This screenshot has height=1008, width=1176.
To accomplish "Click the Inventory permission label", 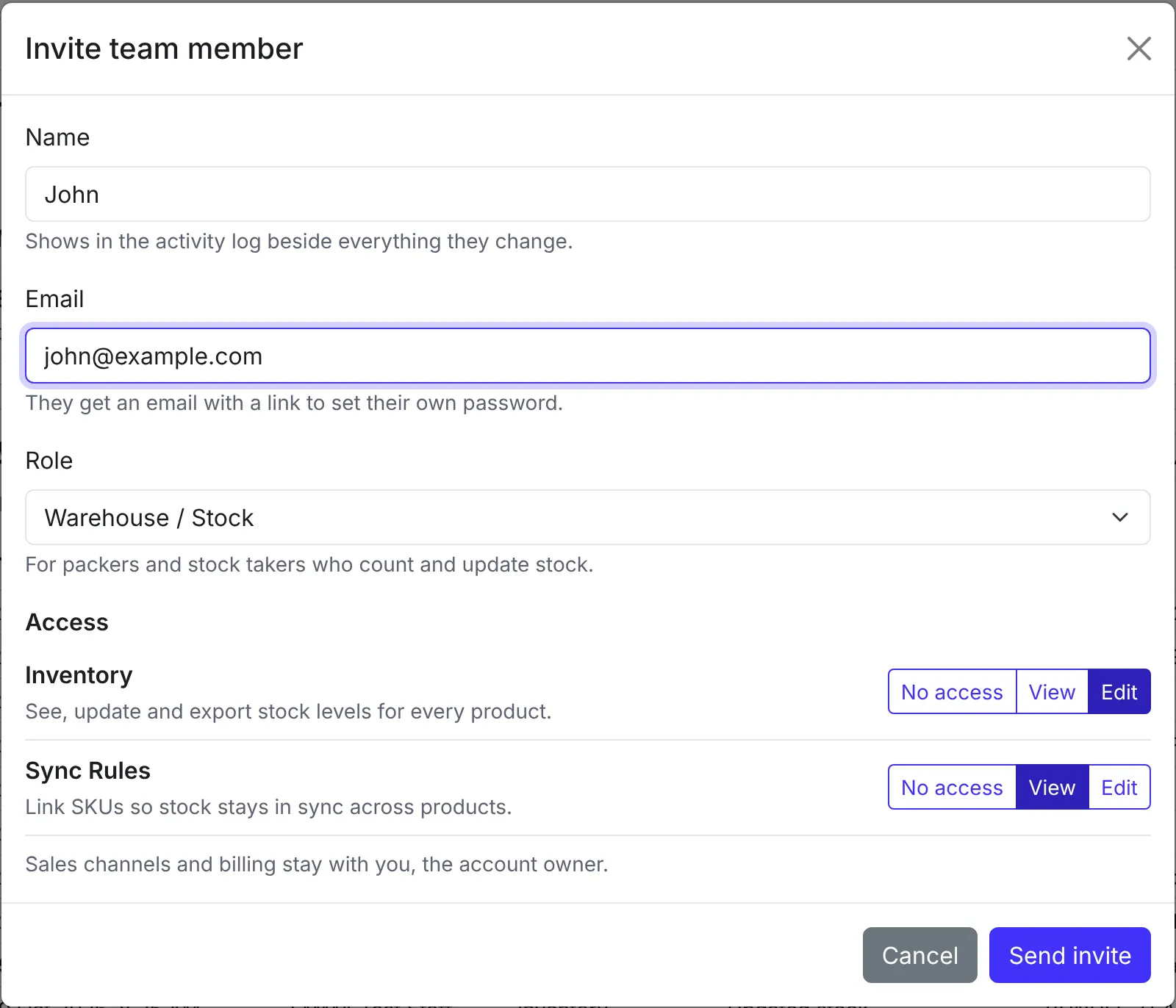I will pos(79,675).
